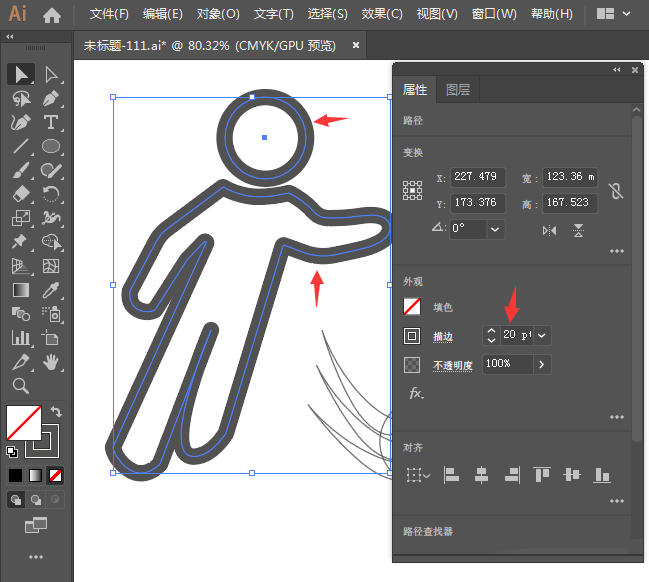The height and width of the screenshot is (582, 649).
Task: Flip selection horizontally
Action: tap(550, 231)
